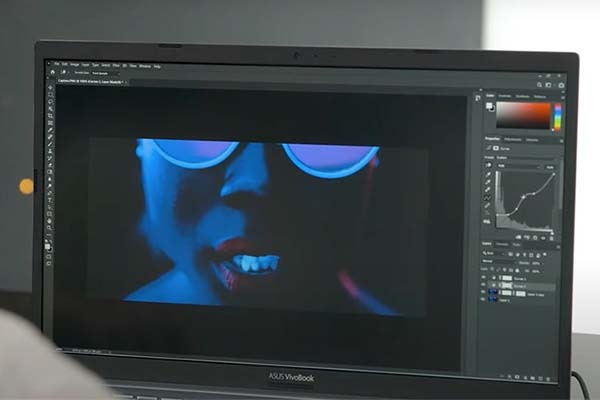
Task: Click the color field in Color panel
Action: point(523,115)
